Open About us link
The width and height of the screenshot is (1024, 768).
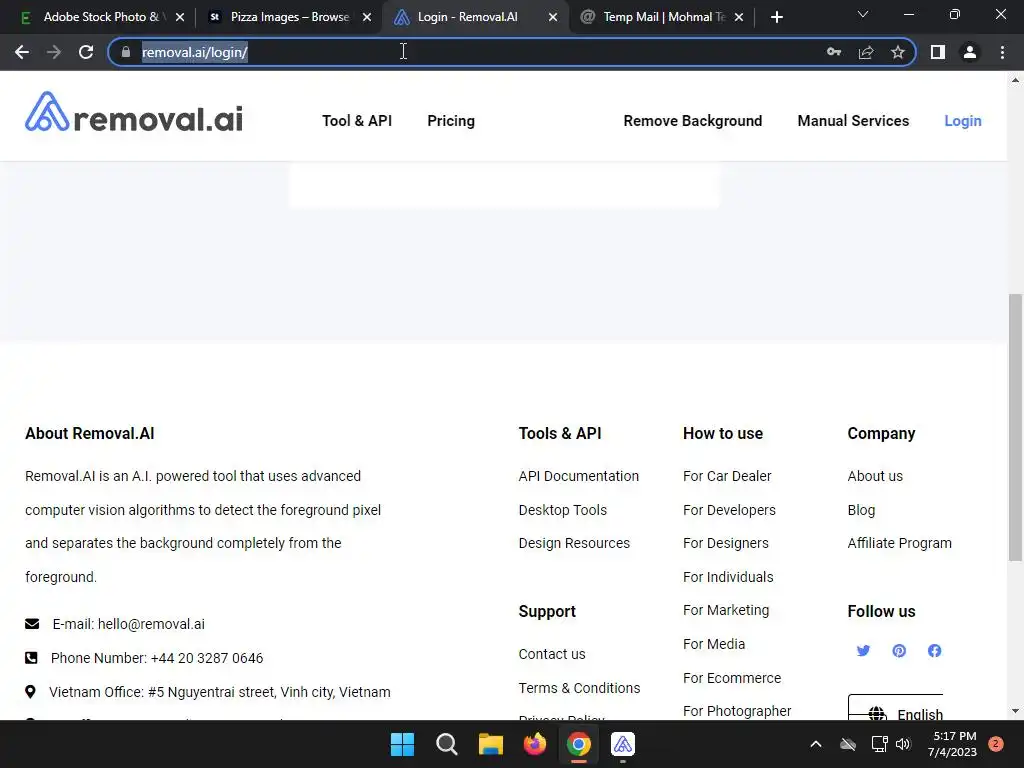(875, 476)
